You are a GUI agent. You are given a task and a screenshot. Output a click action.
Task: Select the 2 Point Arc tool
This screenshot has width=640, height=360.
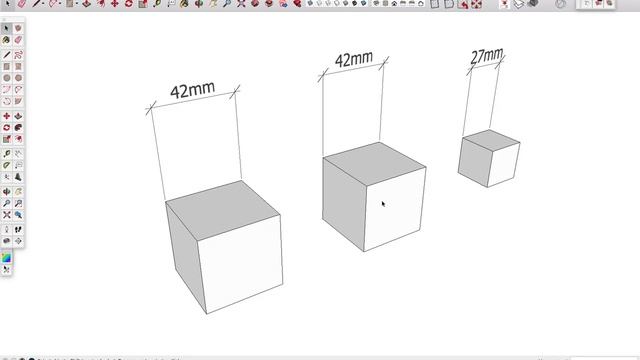pyautogui.click(x=18, y=89)
